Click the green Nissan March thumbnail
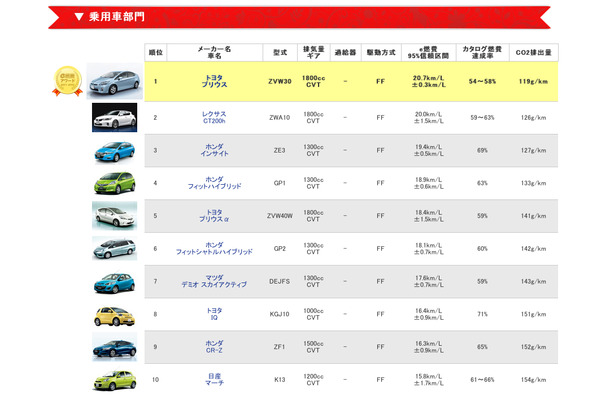 pos(115,380)
